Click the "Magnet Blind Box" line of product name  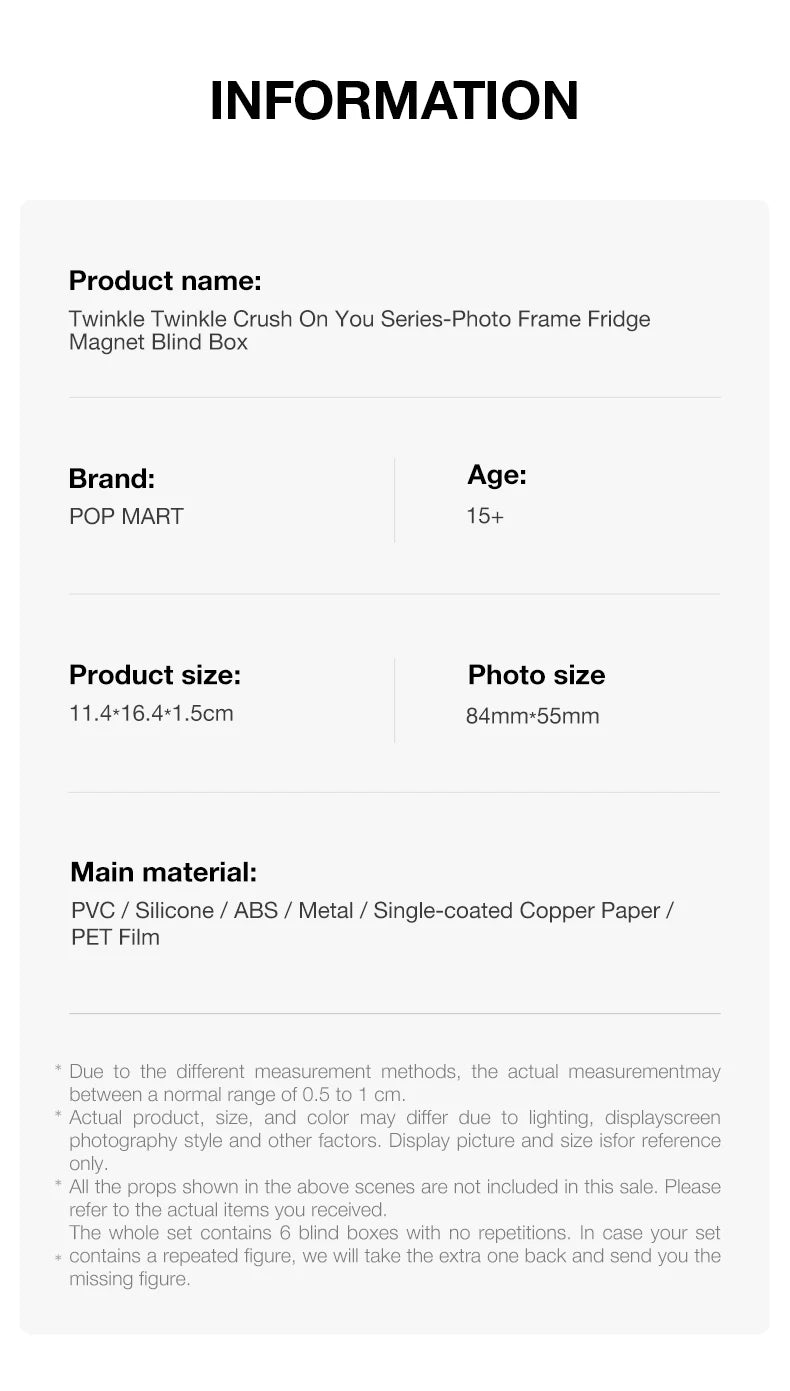[158, 342]
